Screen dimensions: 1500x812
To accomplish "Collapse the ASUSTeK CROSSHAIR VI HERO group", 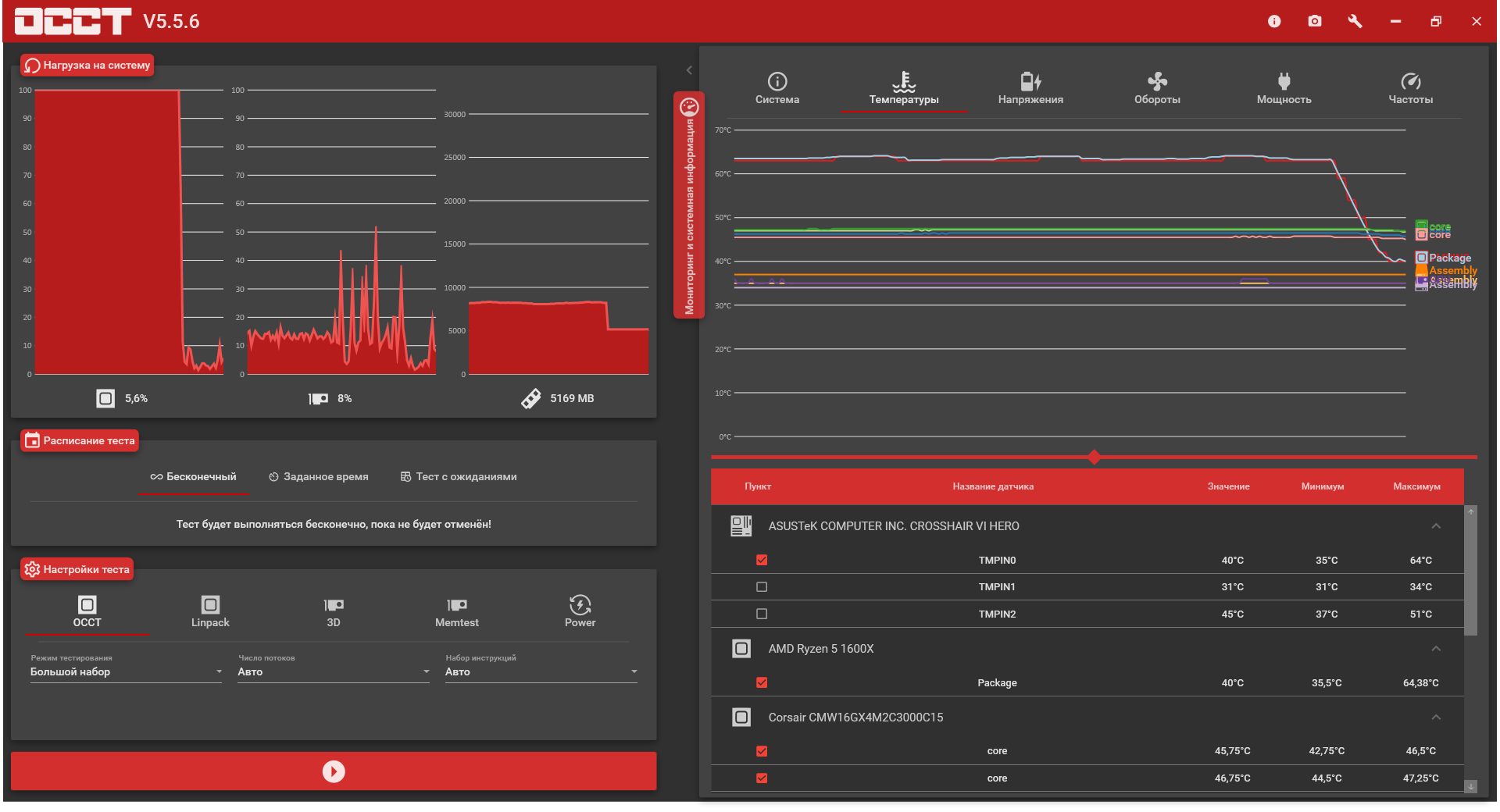I will [1436, 526].
